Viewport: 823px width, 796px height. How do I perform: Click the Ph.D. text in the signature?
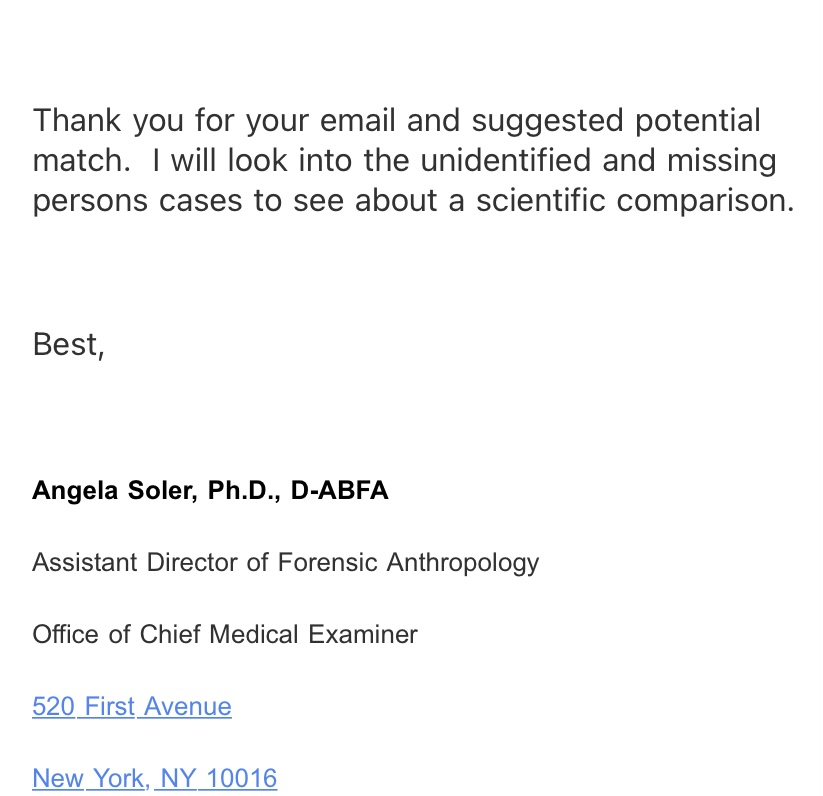pyautogui.click(x=243, y=491)
